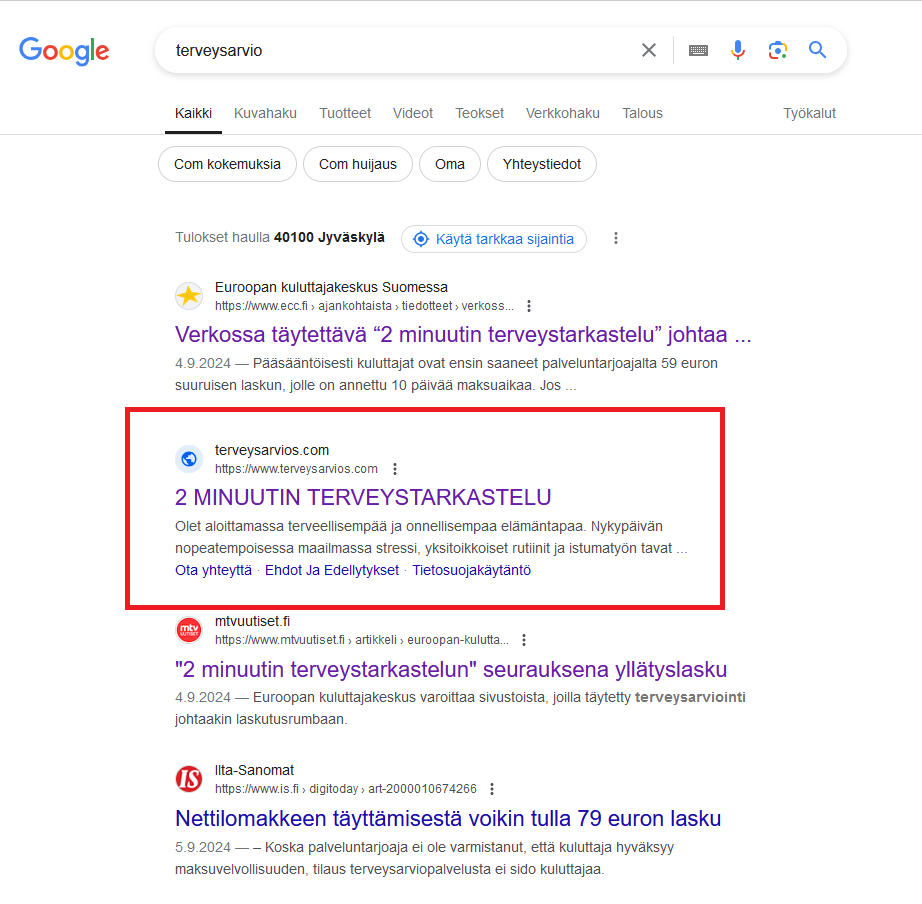922x904 pixels.
Task: Switch to the Videot tab
Action: [x=413, y=114]
